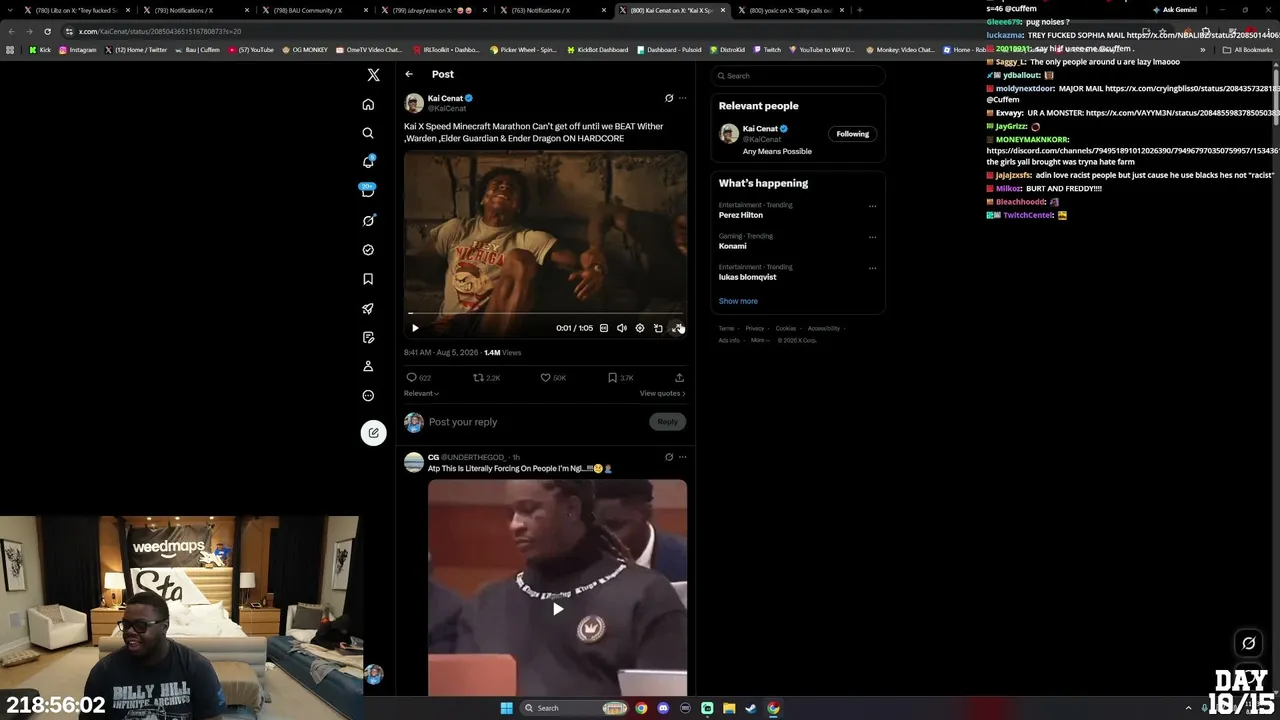
Task: Open the Relevant replies sort dropdown
Action: pyautogui.click(x=421, y=393)
